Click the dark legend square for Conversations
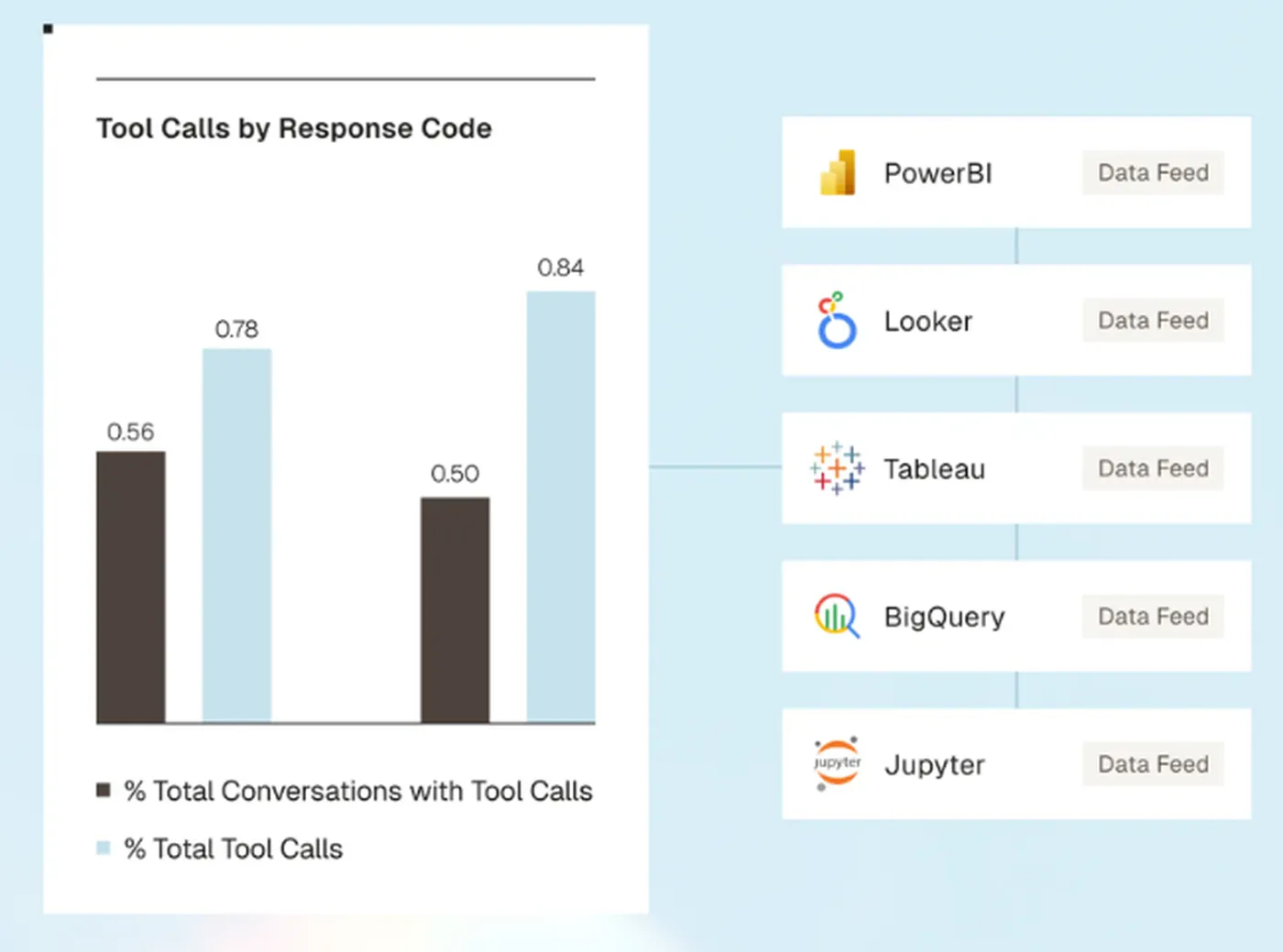The height and width of the screenshot is (952, 1283). 104,790
